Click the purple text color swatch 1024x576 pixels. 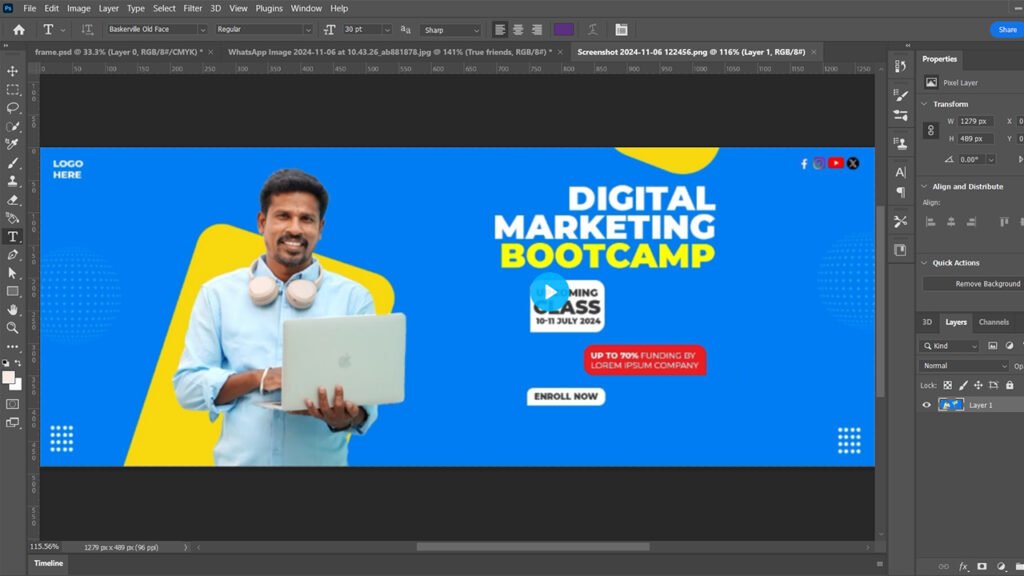pyautogui.click(x=564, y=30)
